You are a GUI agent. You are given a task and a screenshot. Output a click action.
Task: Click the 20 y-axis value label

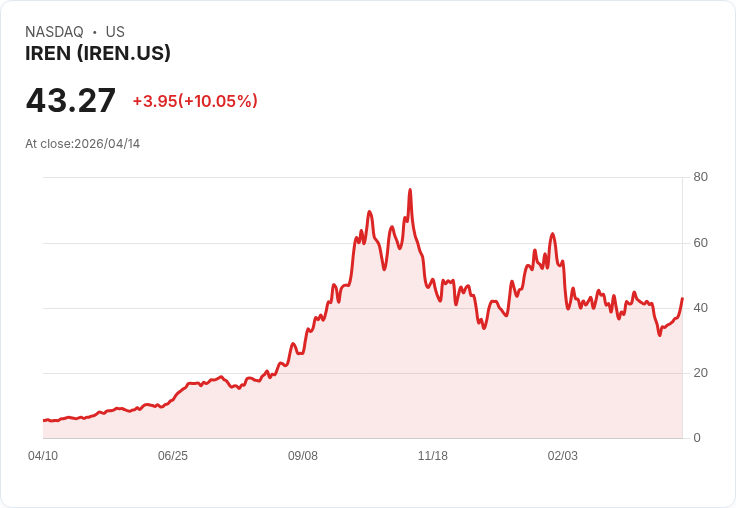pos(700,373)
